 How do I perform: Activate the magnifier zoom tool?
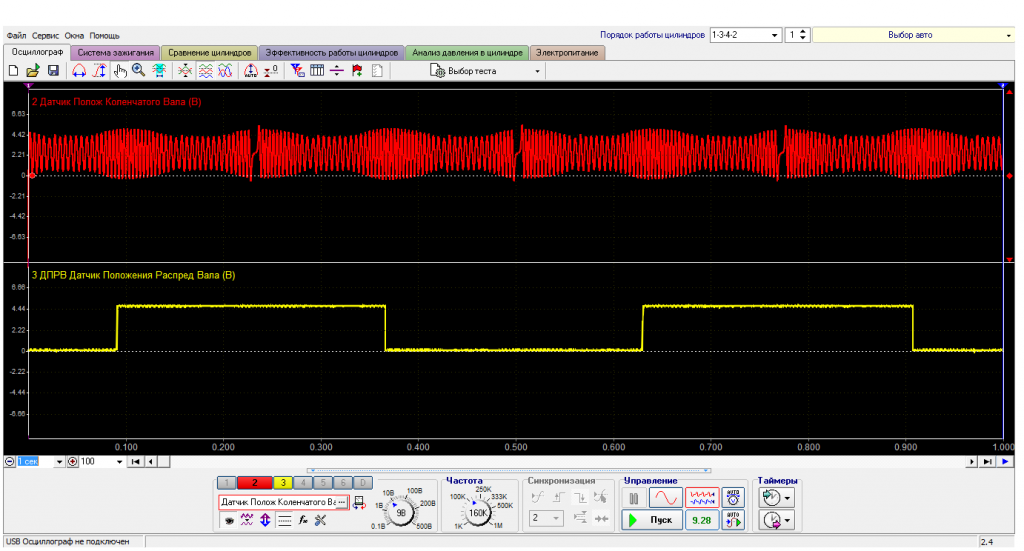[138, 71]
